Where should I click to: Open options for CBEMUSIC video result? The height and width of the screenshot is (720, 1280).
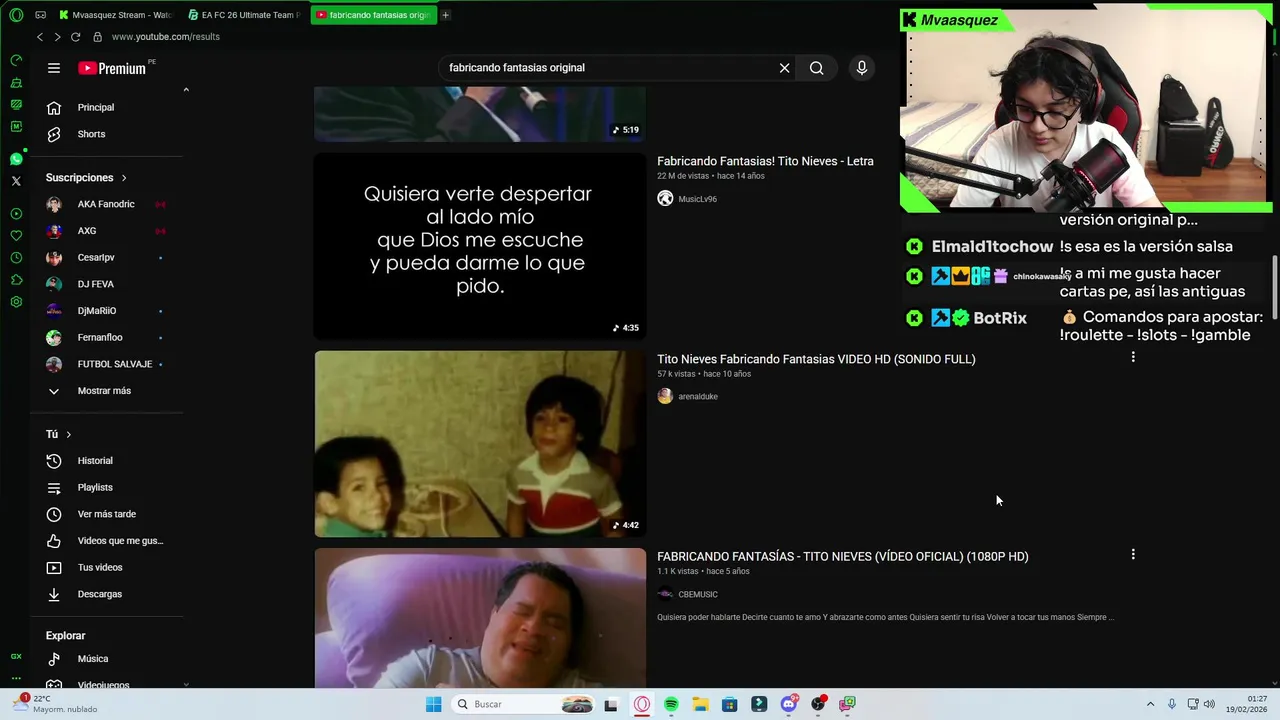[x=1133, y=554]
